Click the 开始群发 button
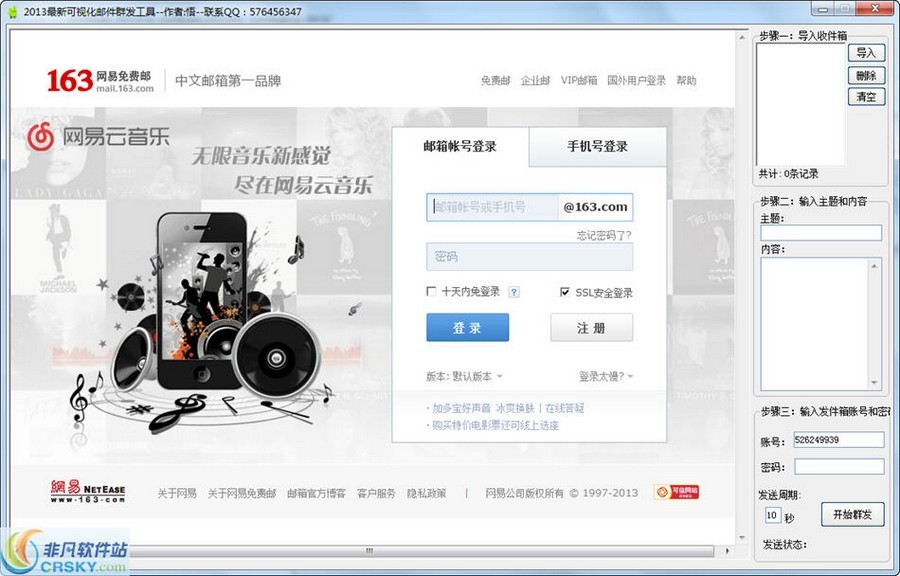Viewport: 900px width, 576px height. tap(852, 515)
